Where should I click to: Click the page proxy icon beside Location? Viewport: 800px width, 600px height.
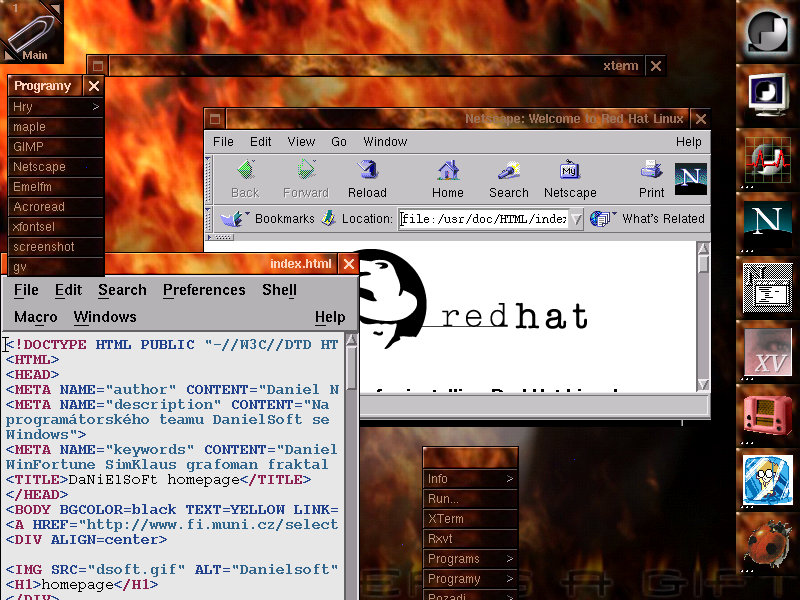coord(328,218)
